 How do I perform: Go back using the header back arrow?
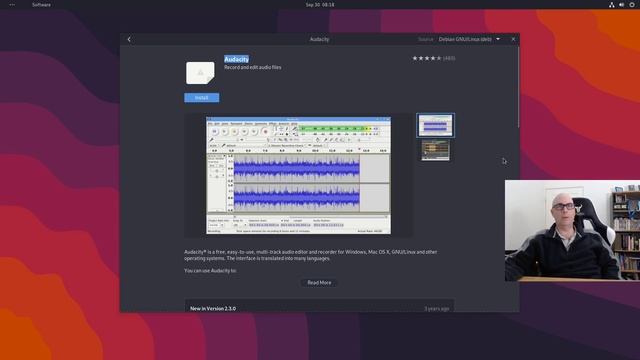129,39
